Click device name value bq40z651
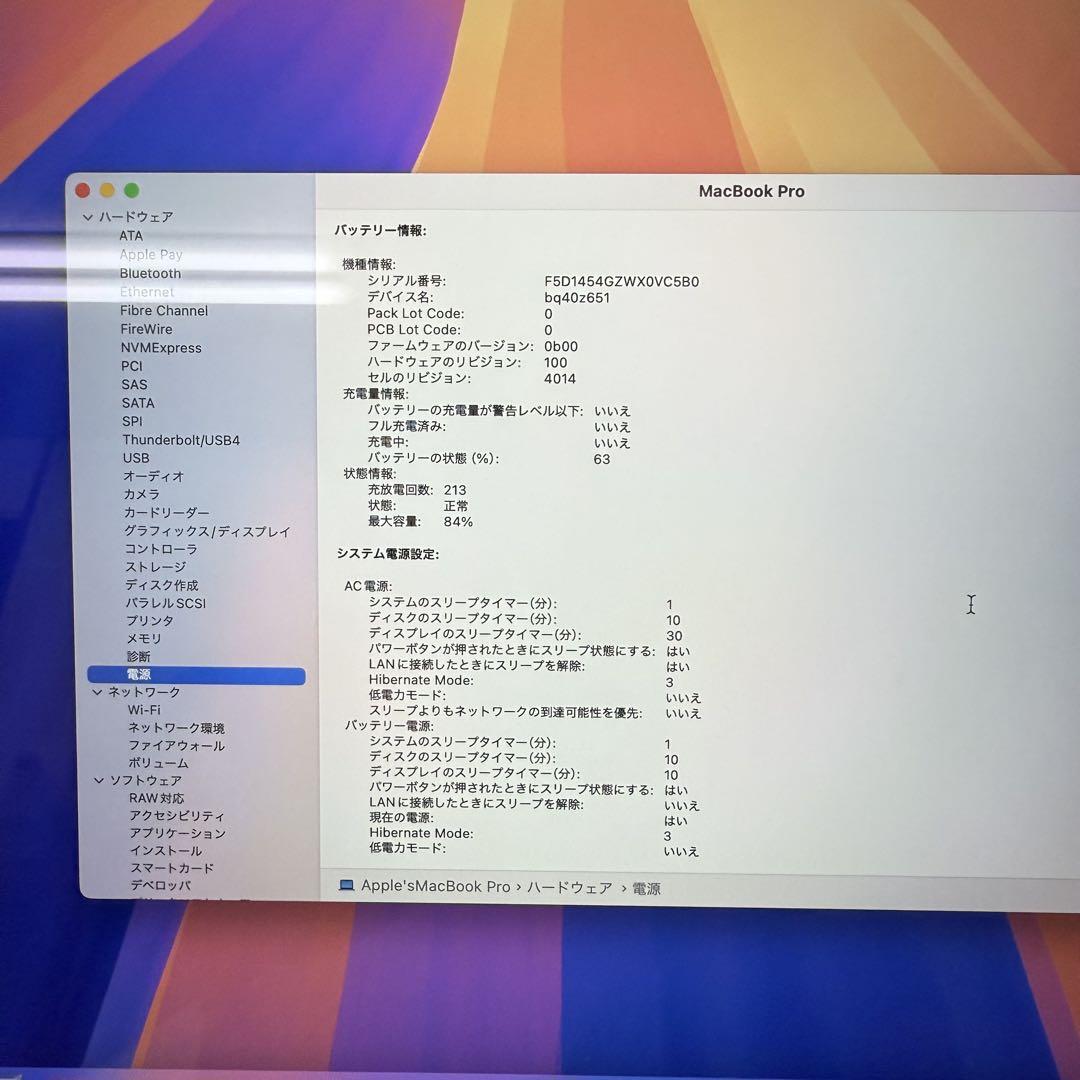 point(577,298)
